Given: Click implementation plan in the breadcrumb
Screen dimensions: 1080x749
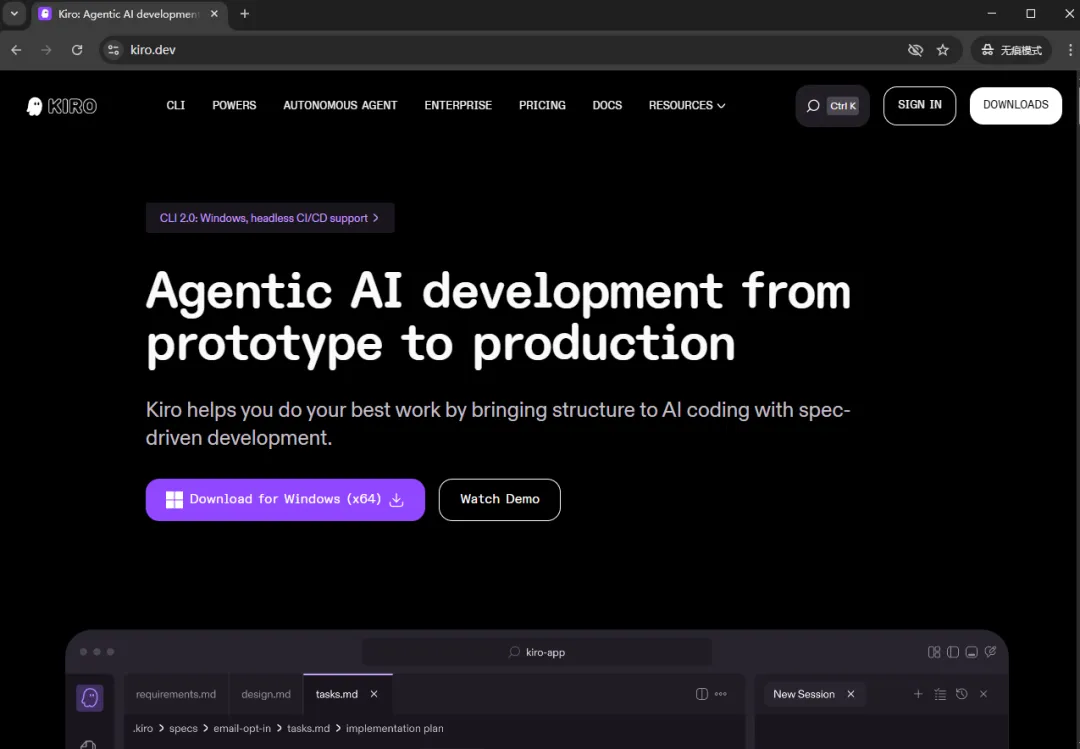Looking at the screenshot, I should pyautogui.click(x=395, y=728).
